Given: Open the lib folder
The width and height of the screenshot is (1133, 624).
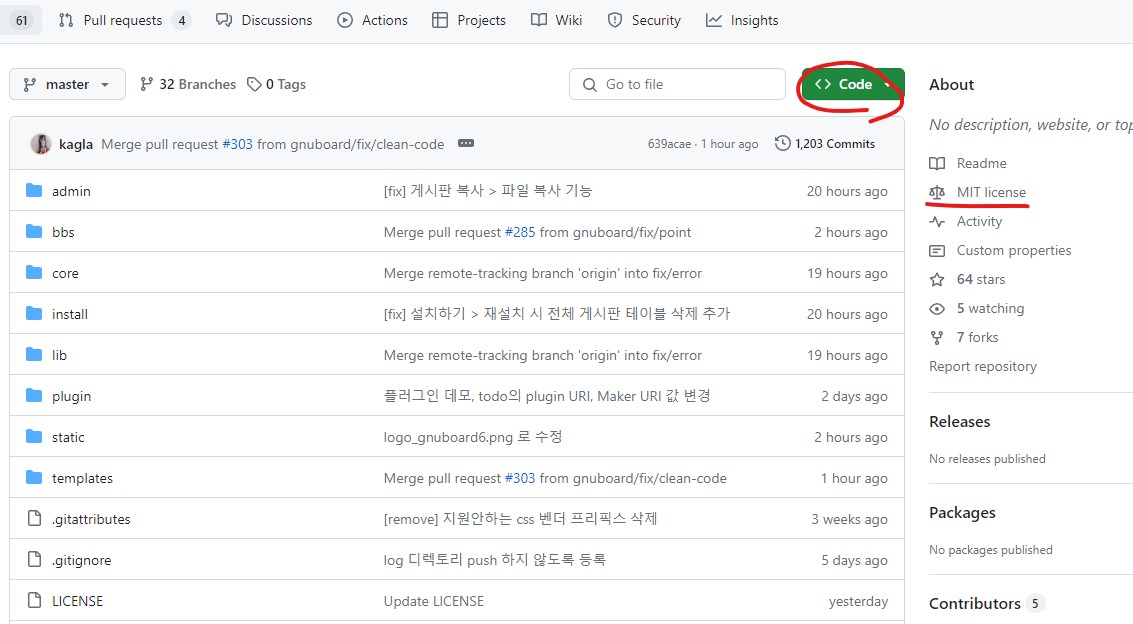Looking at the screenshot, I should (x=59, y=355).
